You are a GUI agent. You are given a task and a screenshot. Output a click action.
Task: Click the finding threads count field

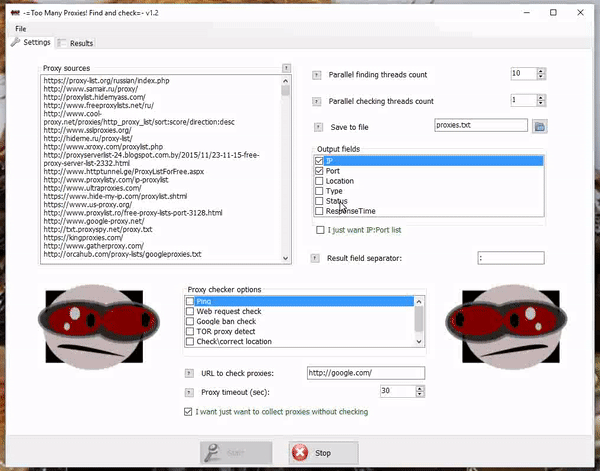coord(523,73)
